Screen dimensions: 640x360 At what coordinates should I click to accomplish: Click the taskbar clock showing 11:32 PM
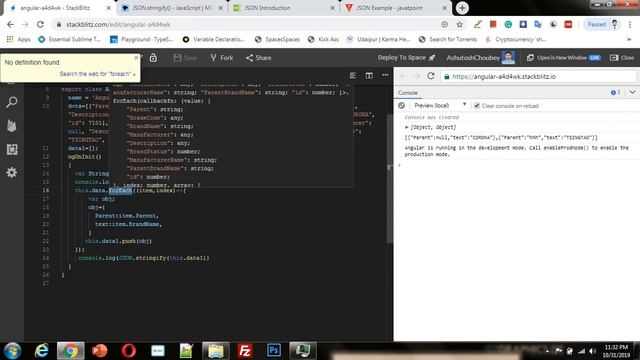[616, 351]
